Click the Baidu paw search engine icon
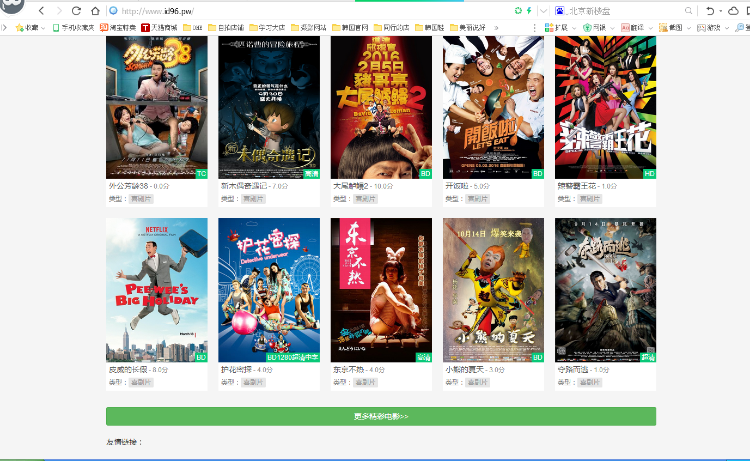Screen dimensions: 750x461 [x=559, y=11]
